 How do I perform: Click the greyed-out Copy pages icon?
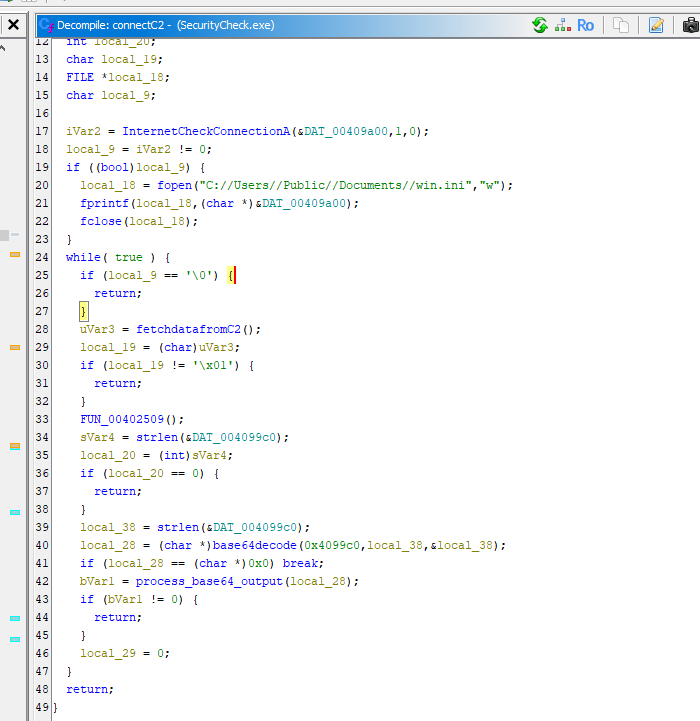(621, 25)
